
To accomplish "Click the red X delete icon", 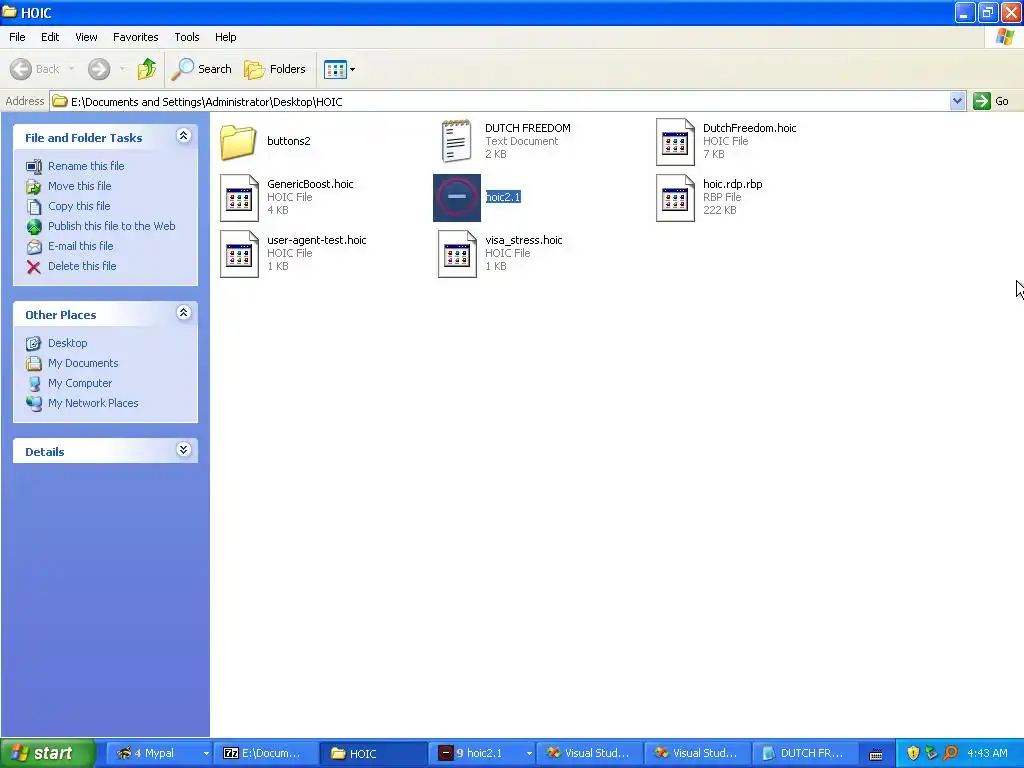I will pos(34,266).
